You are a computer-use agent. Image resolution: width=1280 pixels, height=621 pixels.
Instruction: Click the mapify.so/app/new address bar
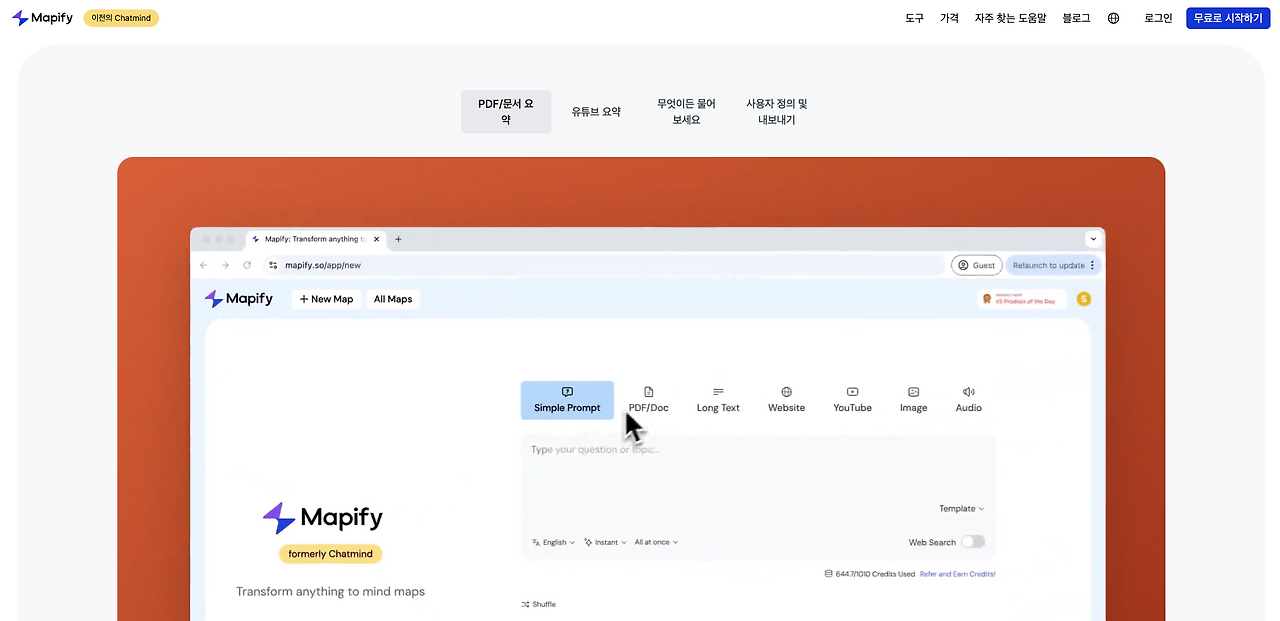tap(603, 265)
